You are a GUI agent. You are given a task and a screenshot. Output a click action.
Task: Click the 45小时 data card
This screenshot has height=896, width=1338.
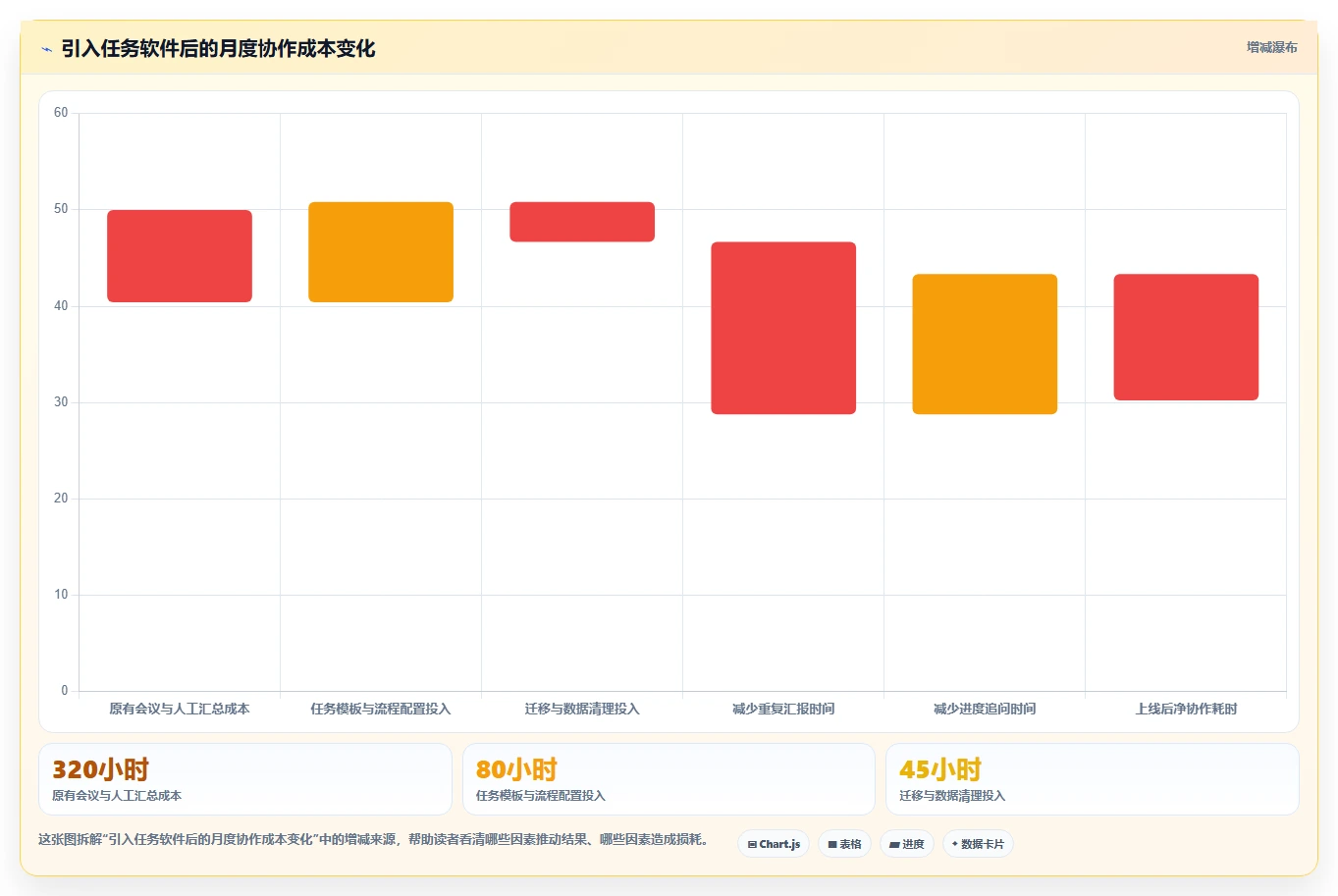pos(1093,779)
